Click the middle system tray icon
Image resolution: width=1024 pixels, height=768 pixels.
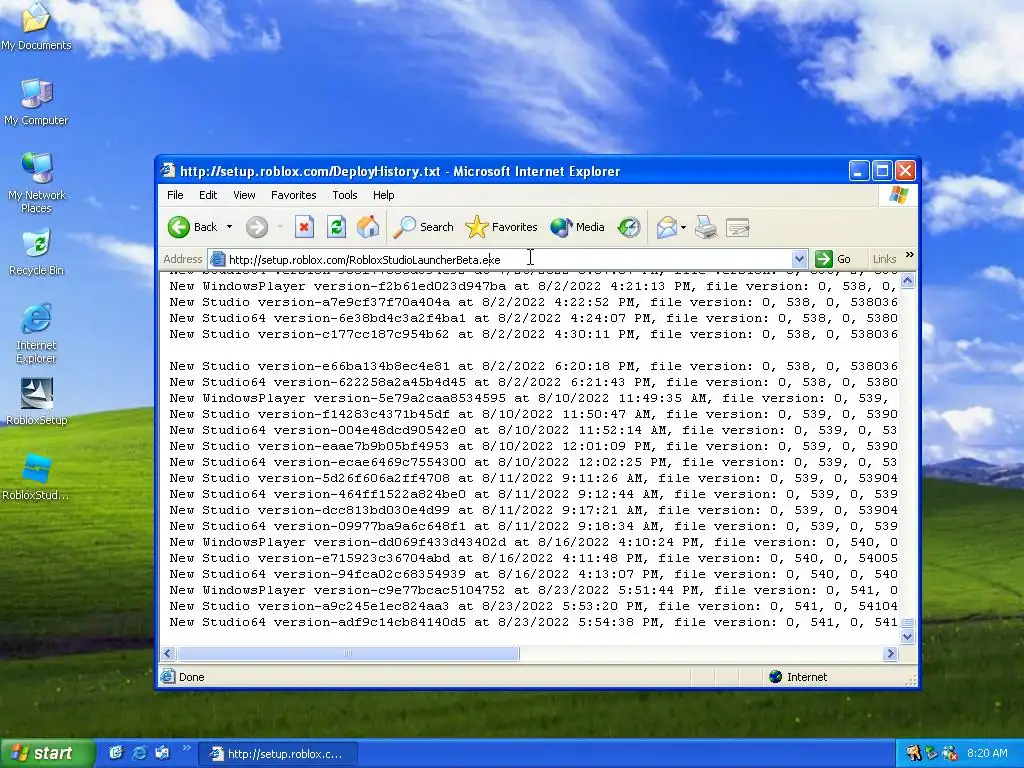coord(931,754)
